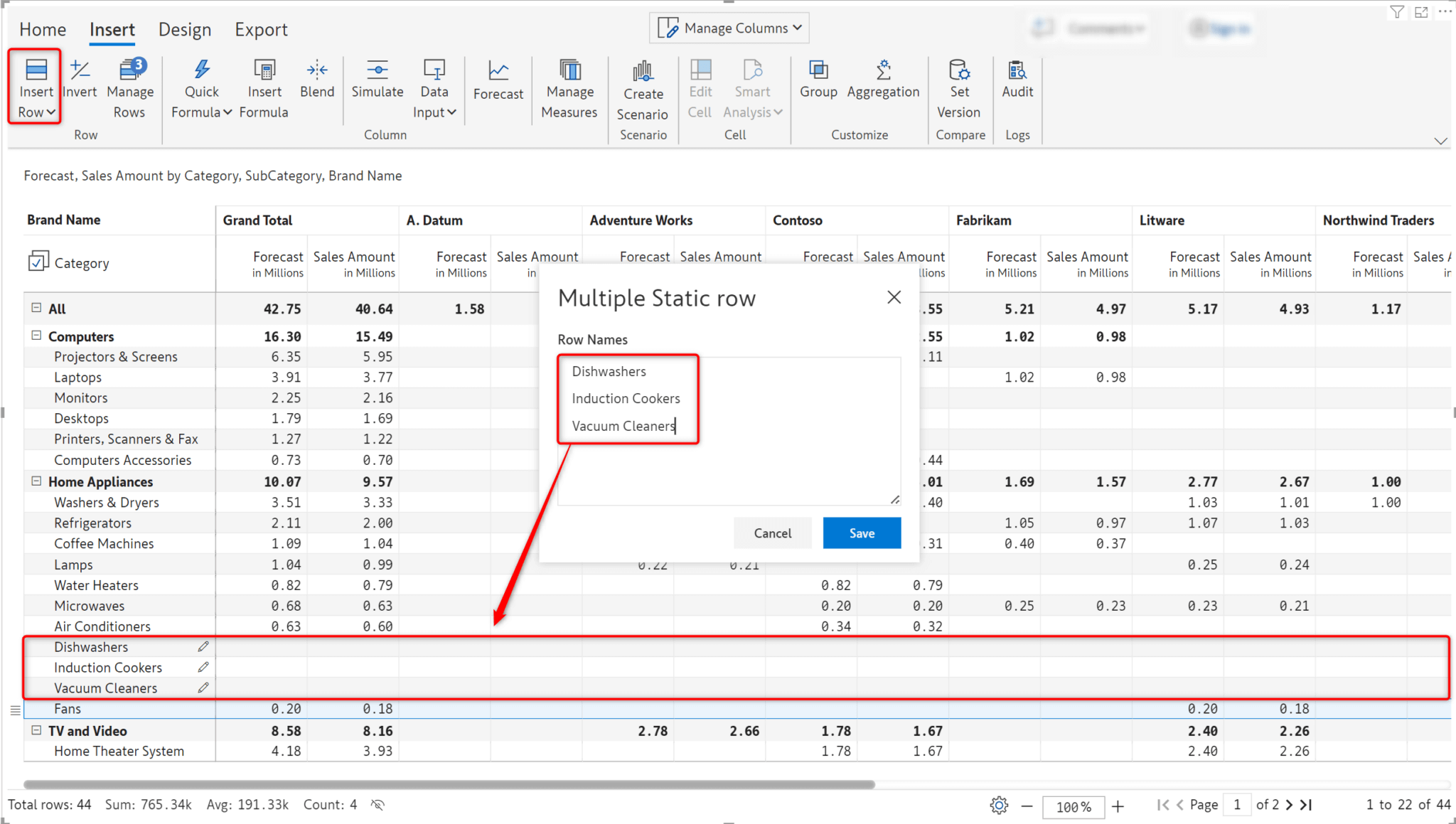Edit the Vacuum Cleaners row name
The image size is (1456, 824).
(x=203, y=687)
